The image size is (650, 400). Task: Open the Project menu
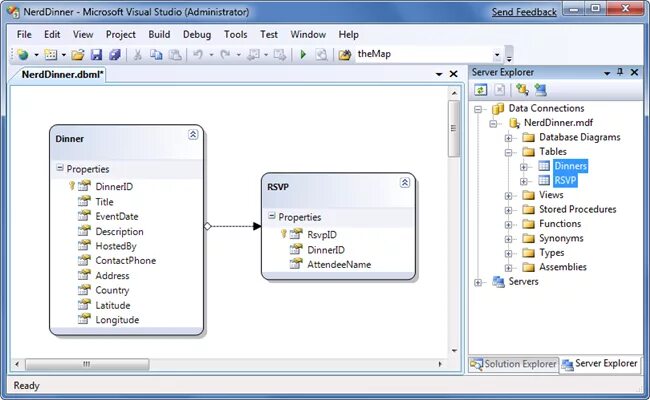pyautogui.click(x=121, y=34)
